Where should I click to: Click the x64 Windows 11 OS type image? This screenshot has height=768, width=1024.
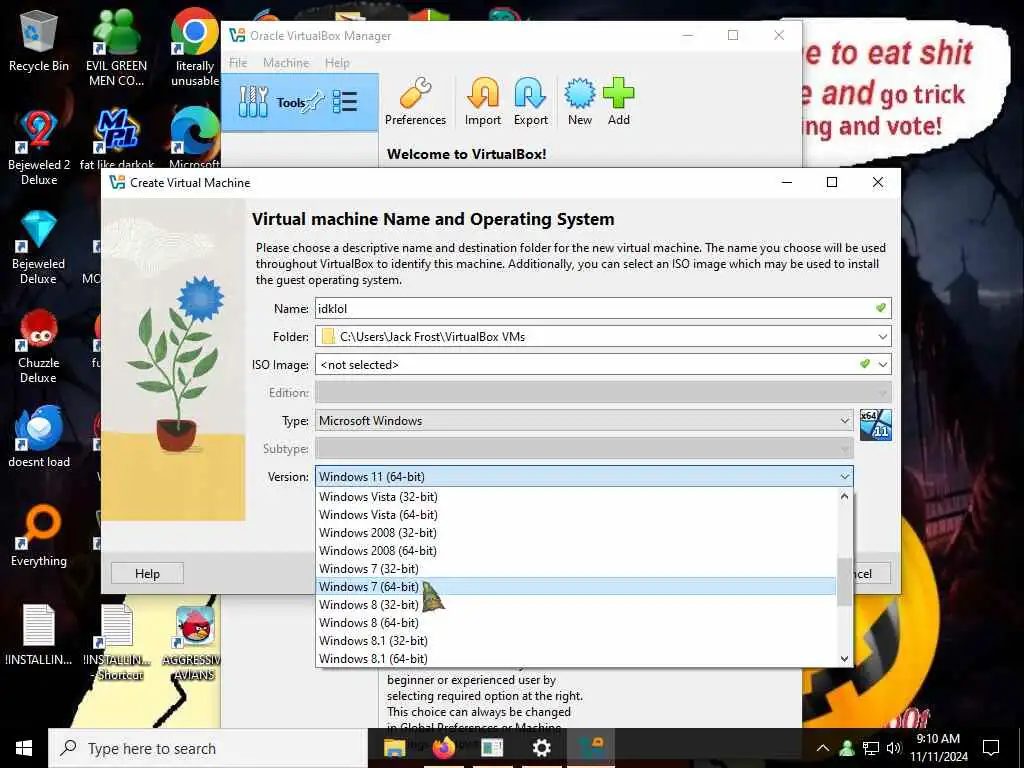[875, 424]
